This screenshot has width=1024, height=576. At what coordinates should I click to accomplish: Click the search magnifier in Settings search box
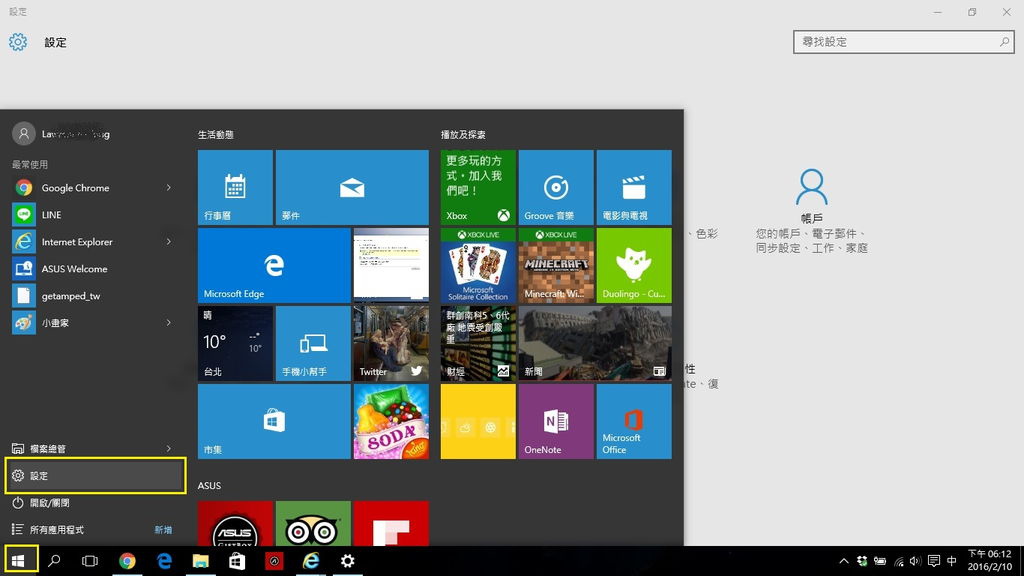pos(1004,42)
